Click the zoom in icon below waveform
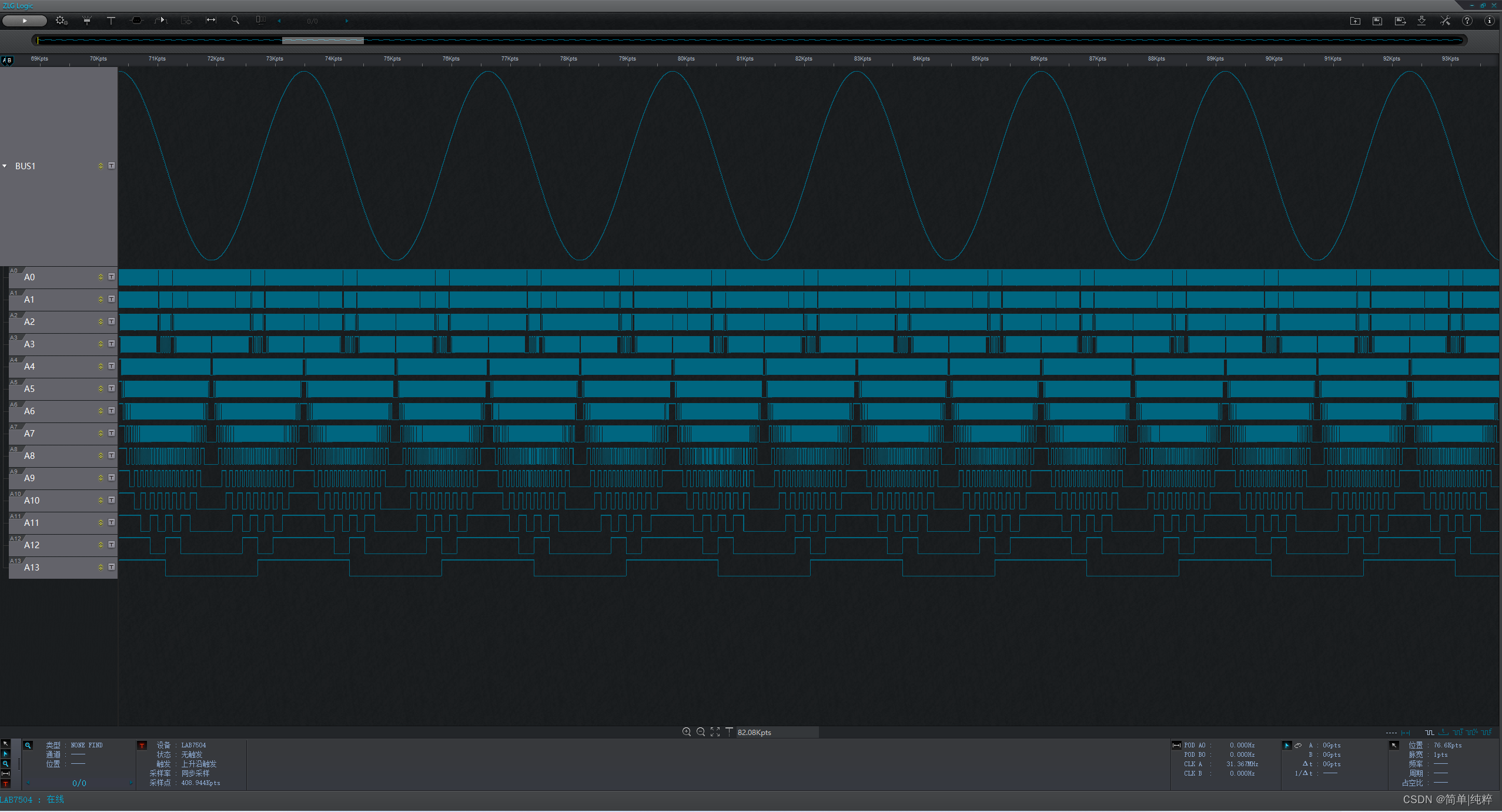Viewport: 1502px width, 812px height. [x=686, y=732]
